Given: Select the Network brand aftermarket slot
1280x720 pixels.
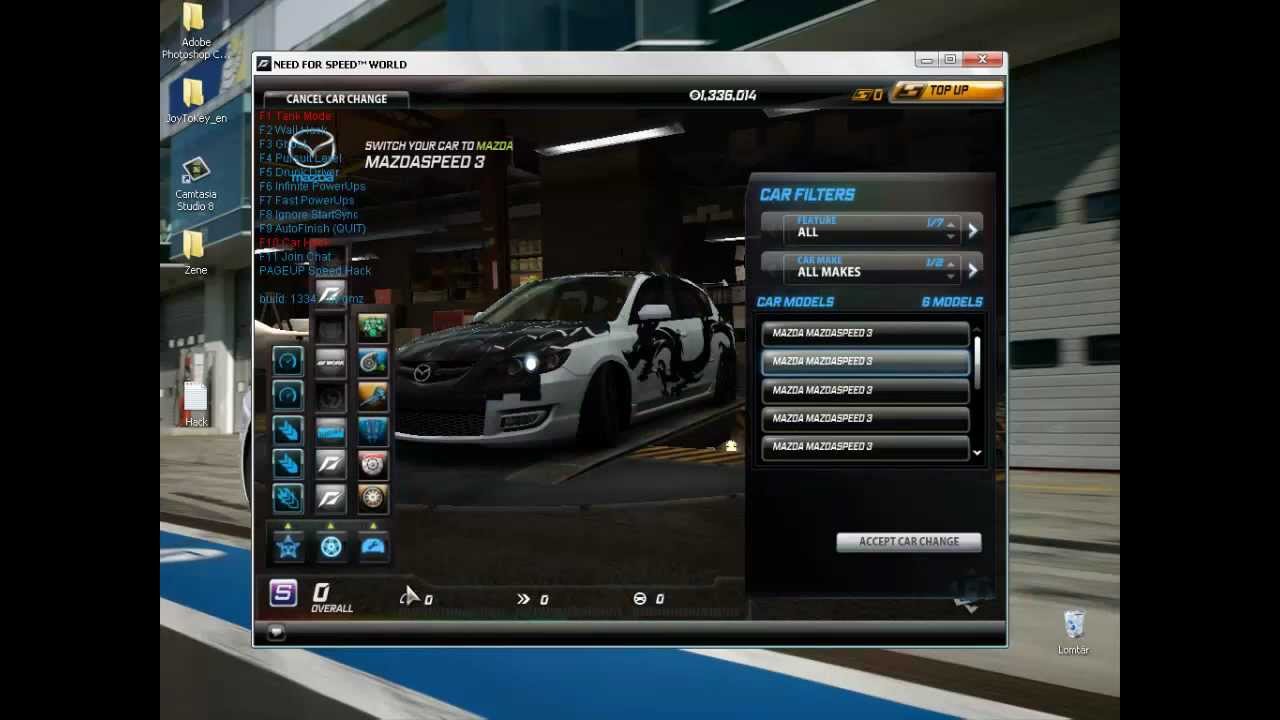Looking at the screenshot, I should 330,361.
